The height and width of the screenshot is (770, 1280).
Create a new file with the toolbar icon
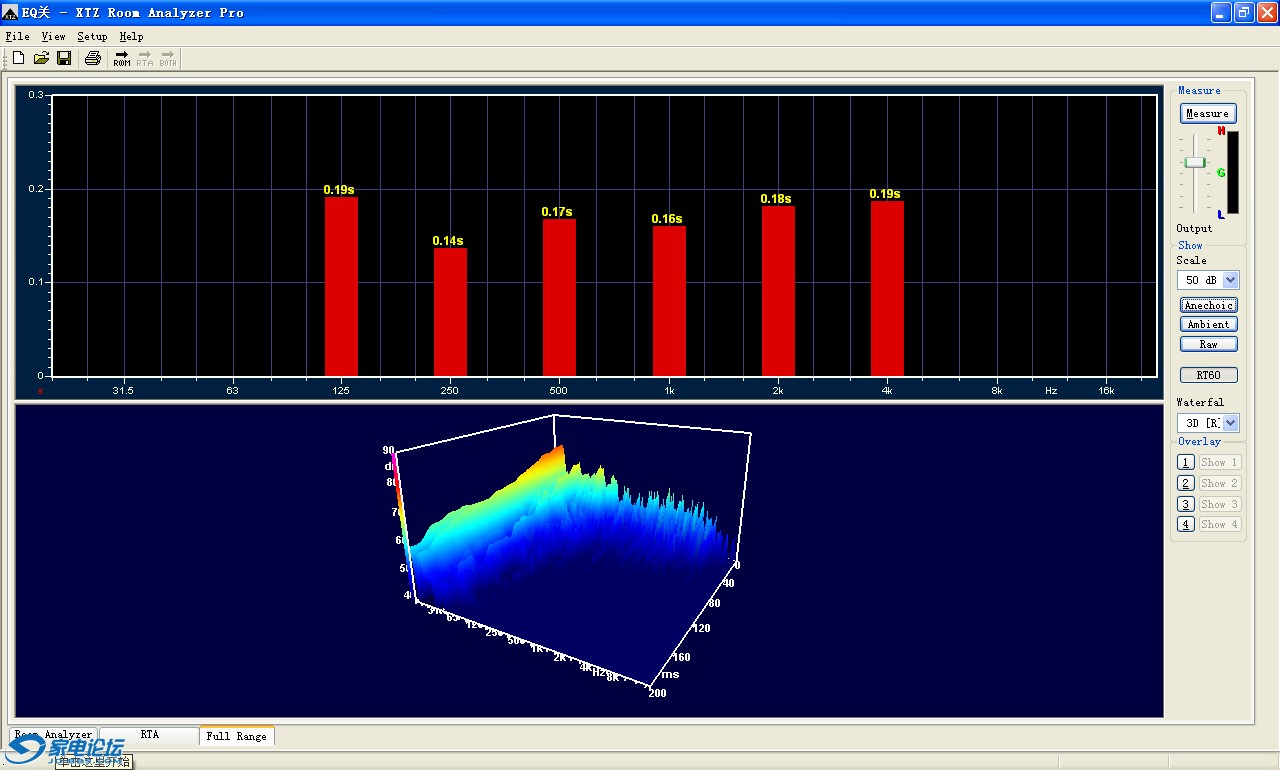coord(18,58)
